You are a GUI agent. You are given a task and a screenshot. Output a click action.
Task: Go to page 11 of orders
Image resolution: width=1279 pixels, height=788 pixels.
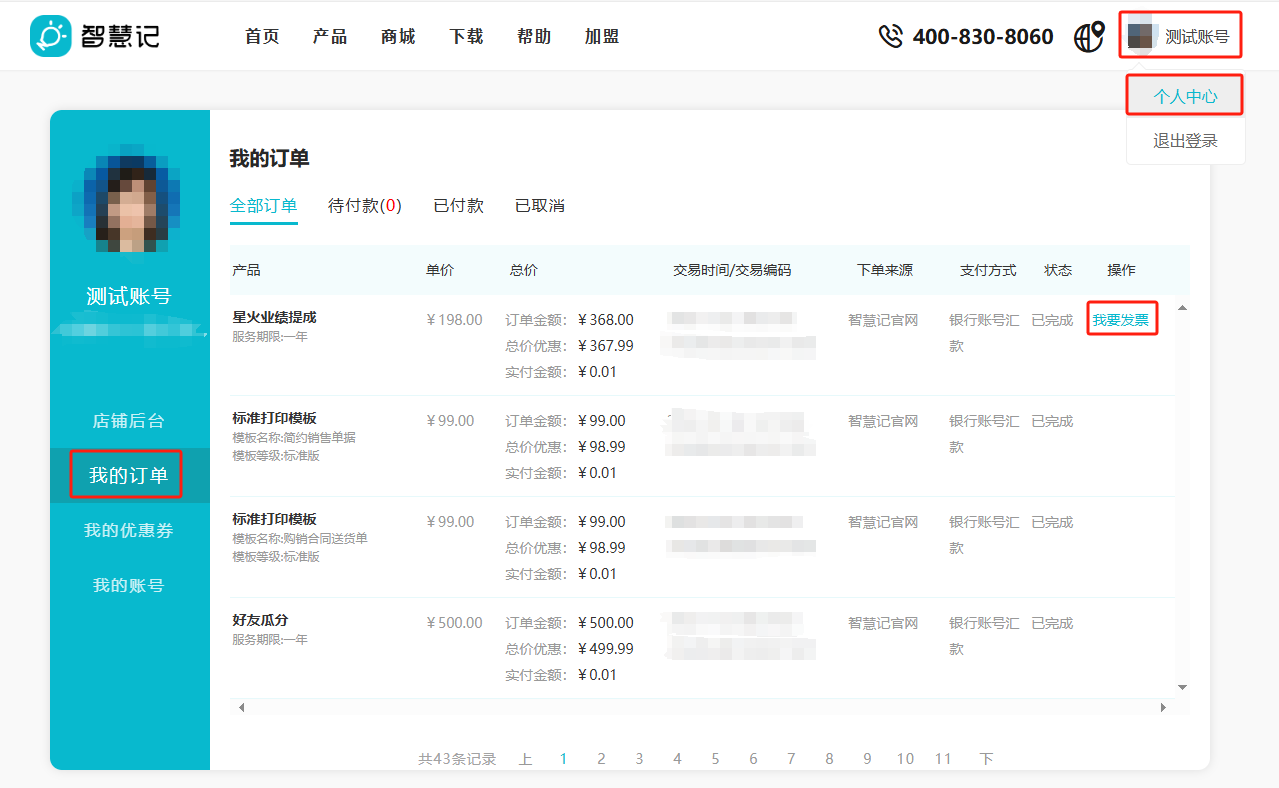[943, 759]
